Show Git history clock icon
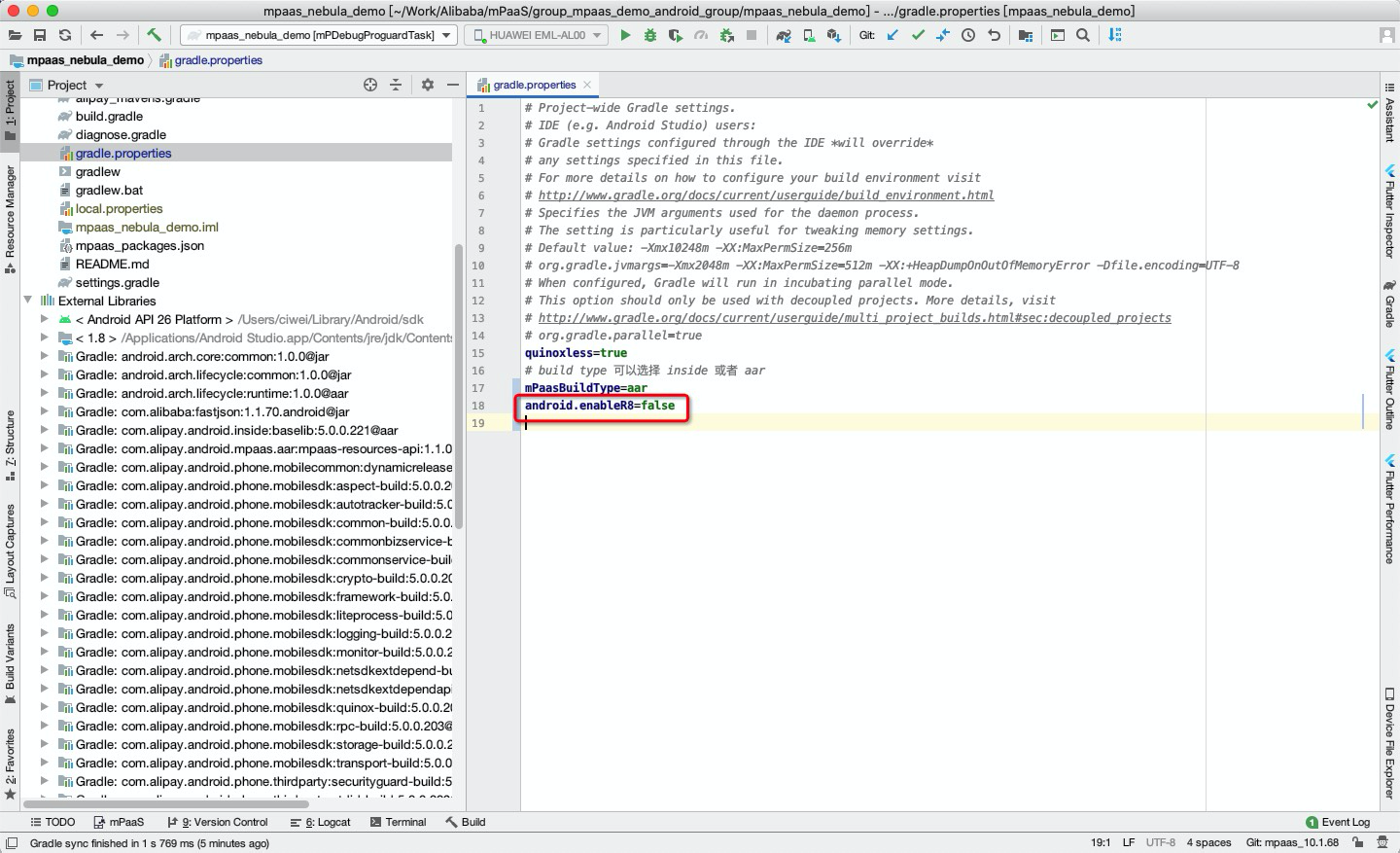This screenshot has height=853, width=1400. (x=968, y=35)
